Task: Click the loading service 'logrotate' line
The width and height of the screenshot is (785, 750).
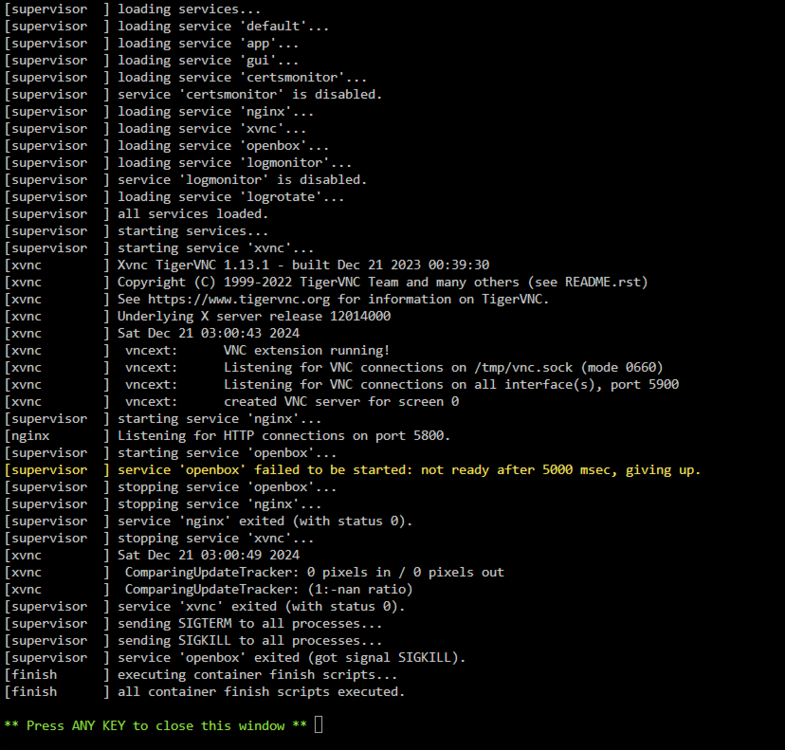Action: click(174, 196)
